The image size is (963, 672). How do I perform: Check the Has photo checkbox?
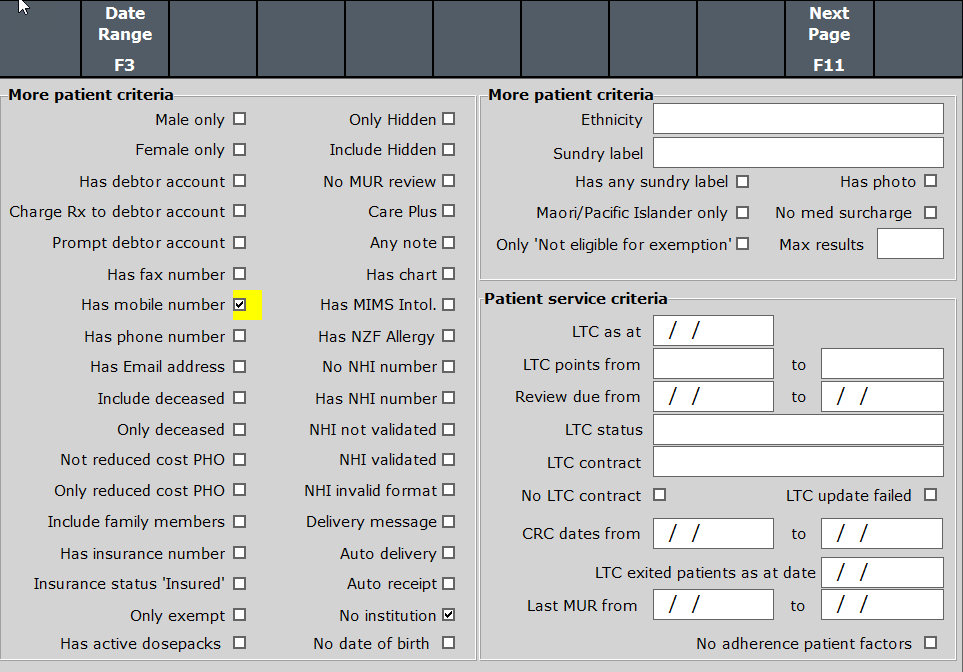(x=930, y=181)
